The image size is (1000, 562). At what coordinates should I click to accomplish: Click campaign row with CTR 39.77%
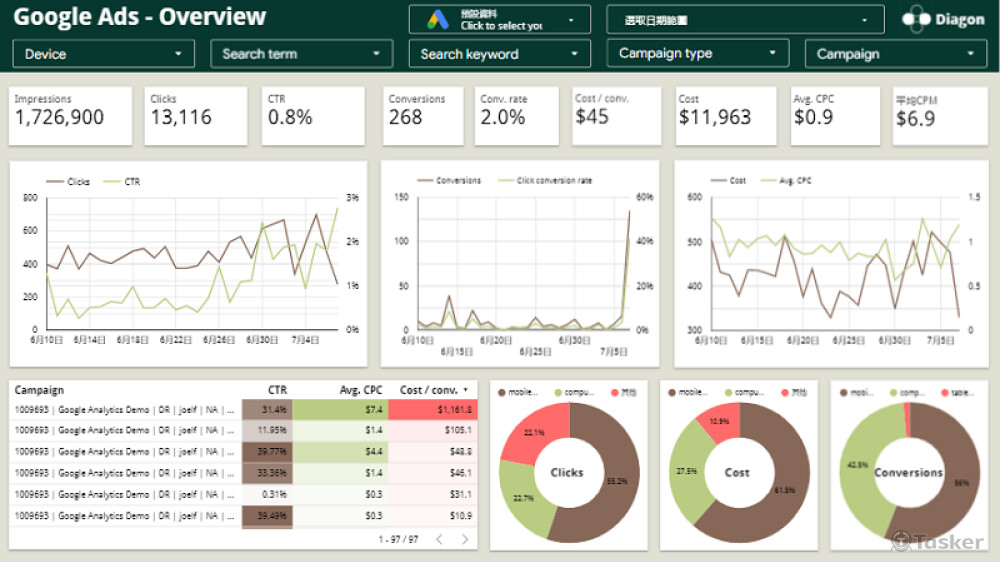[x=243, y=452]
